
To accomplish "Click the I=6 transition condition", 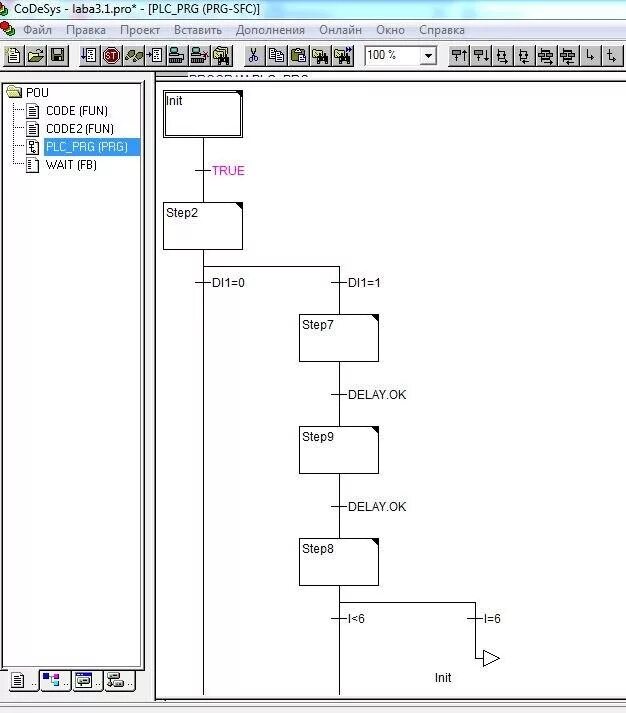I will [x=492, y=619].
